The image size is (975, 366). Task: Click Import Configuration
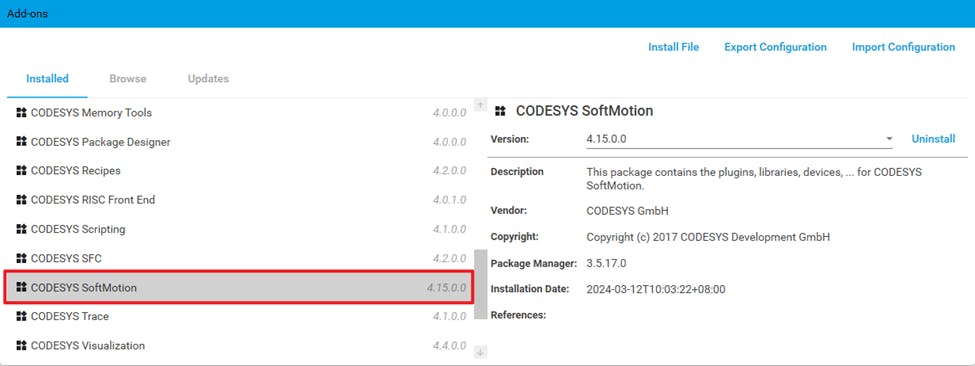click(x=903, y=47)
